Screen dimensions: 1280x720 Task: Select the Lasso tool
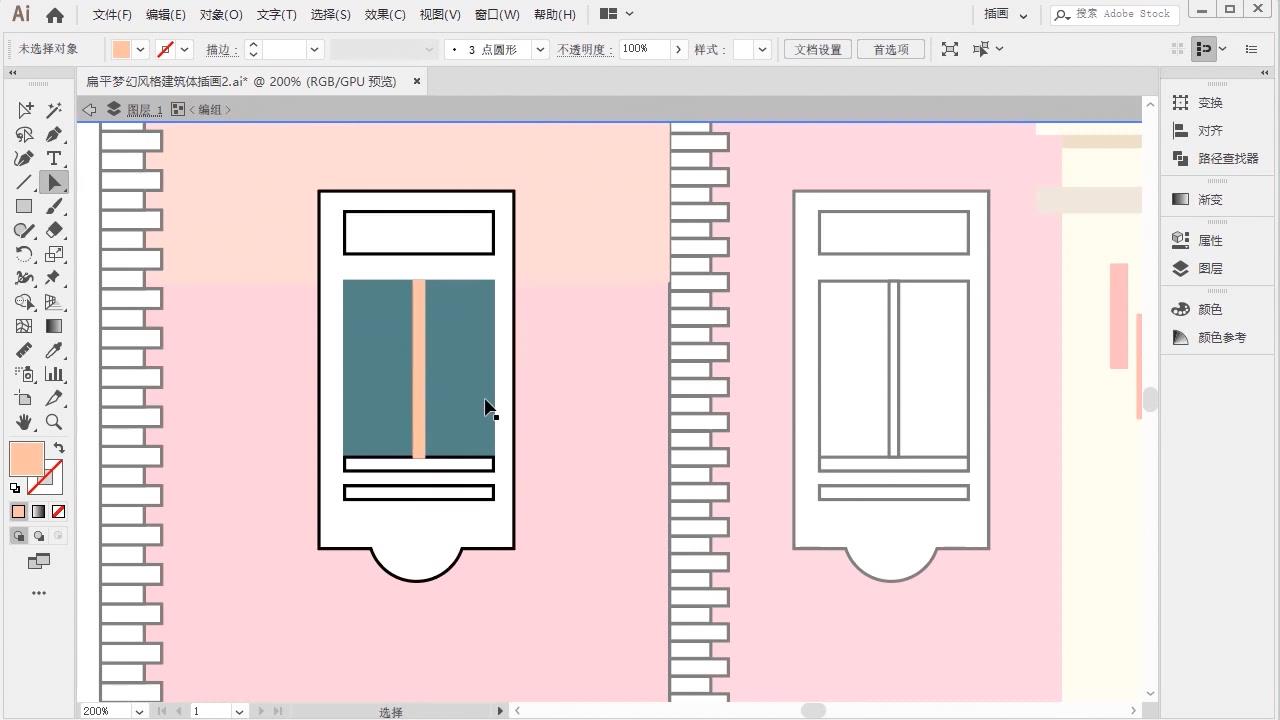coord(24,134)
